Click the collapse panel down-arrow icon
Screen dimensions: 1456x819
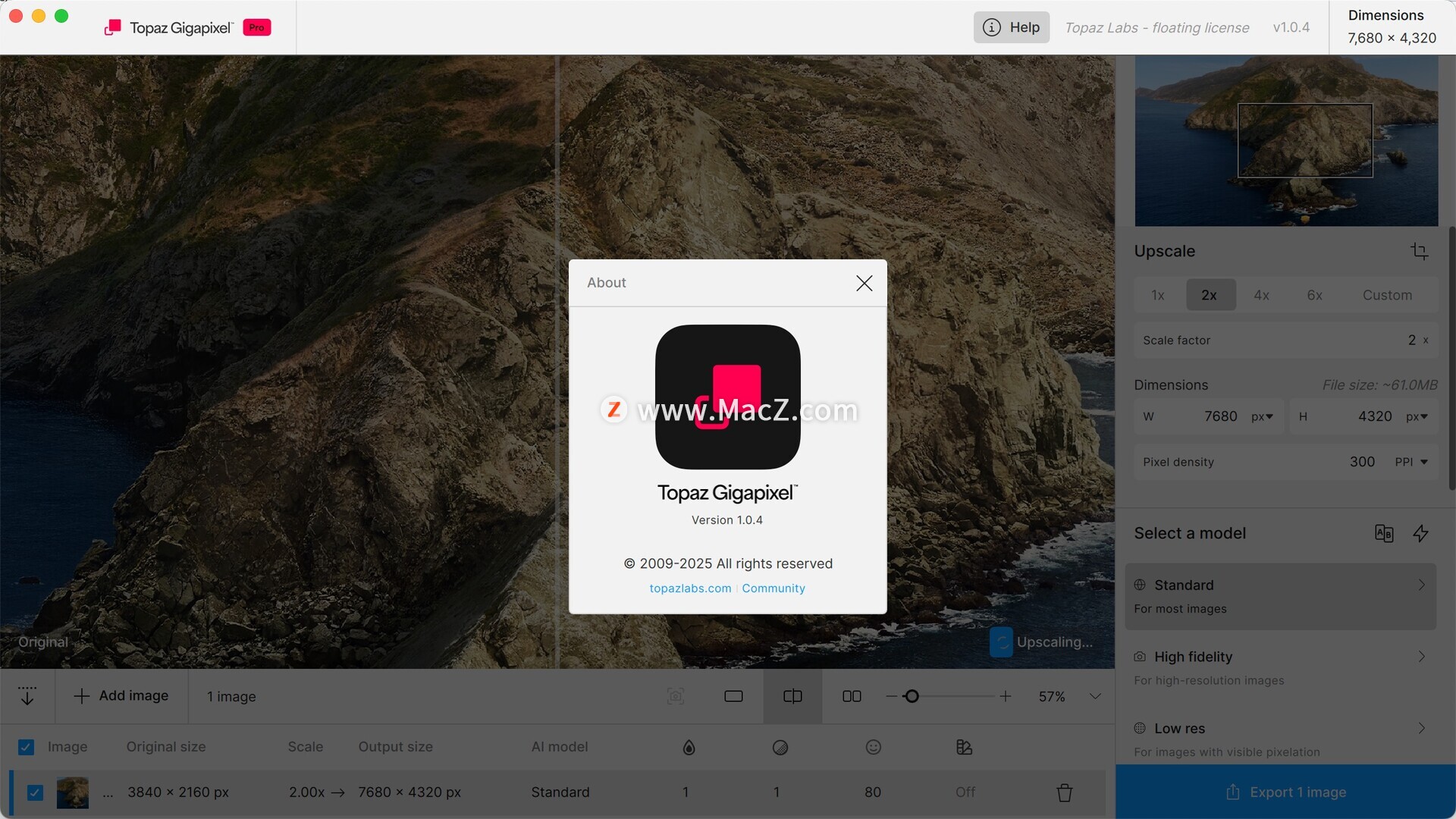[x=27, y=696]
